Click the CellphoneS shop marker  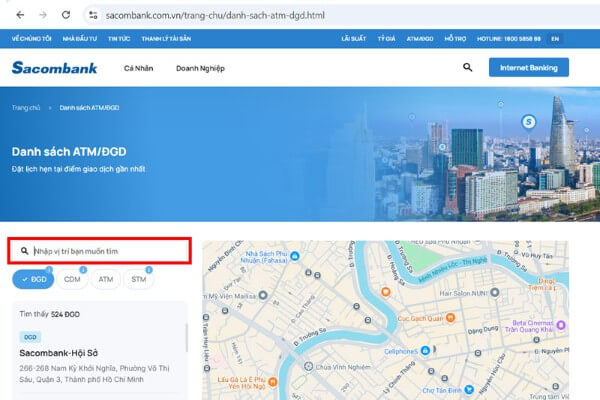[425, 350]
